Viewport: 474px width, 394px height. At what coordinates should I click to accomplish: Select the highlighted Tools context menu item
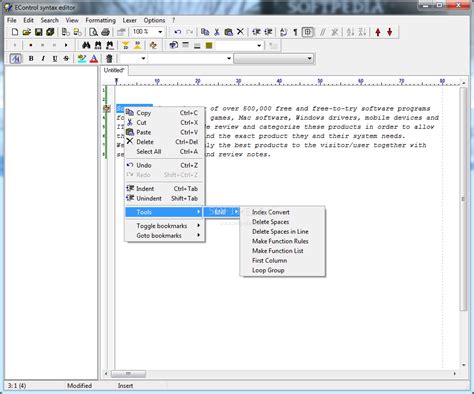[164, 212]
